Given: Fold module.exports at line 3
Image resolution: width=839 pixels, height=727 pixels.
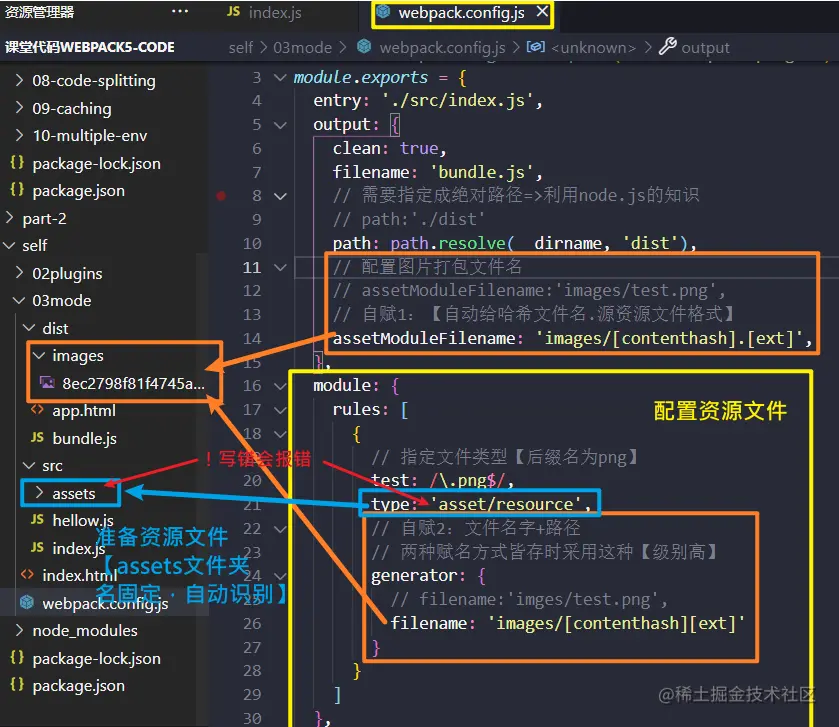Looking at the screenshot, I should click(280, 78).
